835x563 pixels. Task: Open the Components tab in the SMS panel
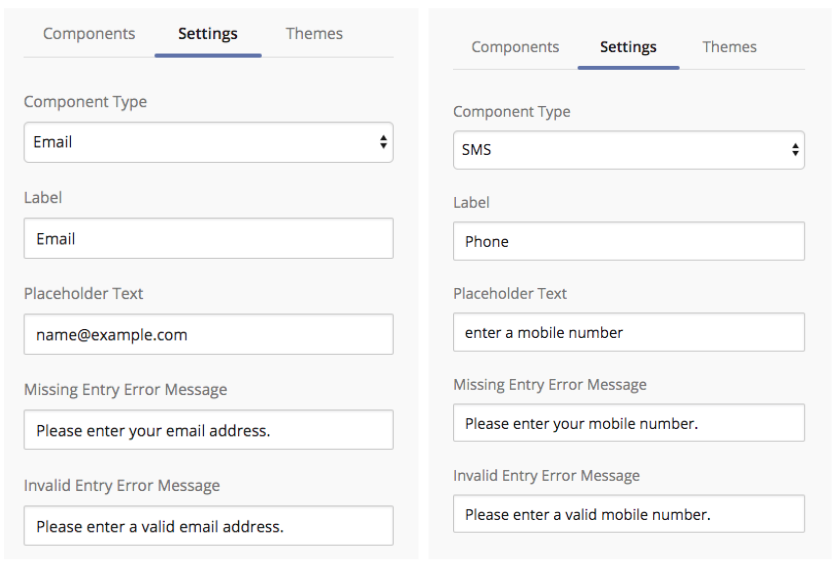[x=515, y=47]
